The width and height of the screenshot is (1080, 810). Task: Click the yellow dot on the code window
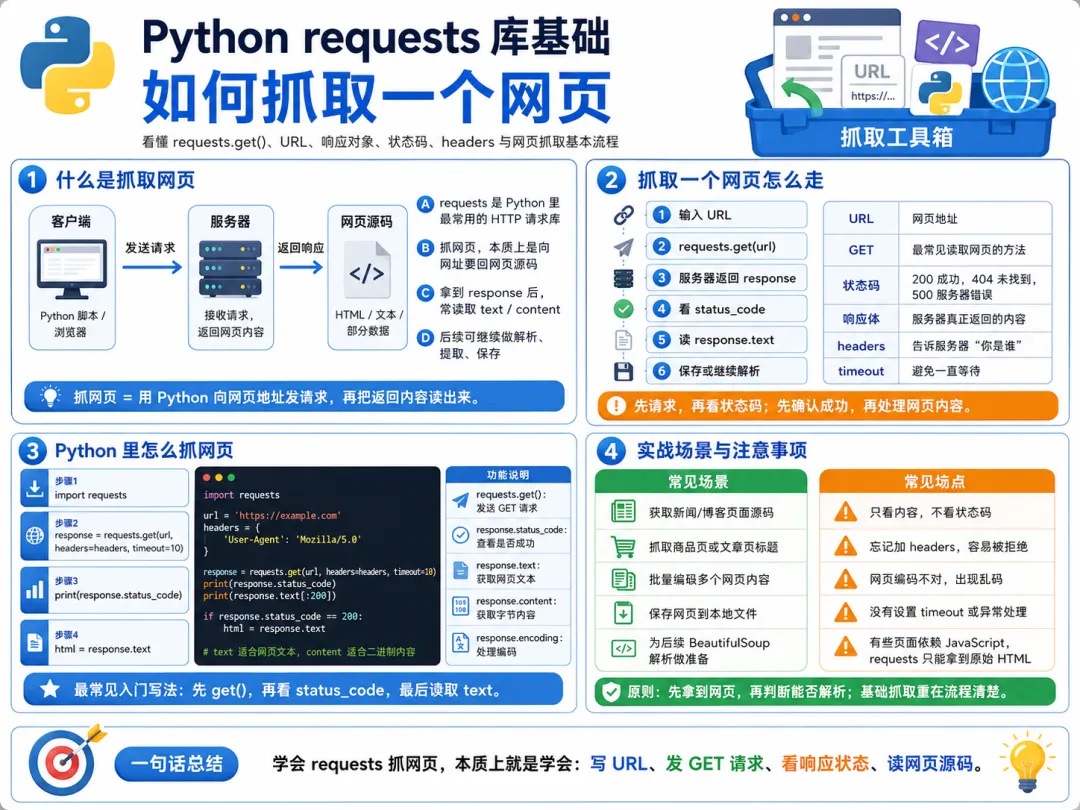(x=219, y=477)
